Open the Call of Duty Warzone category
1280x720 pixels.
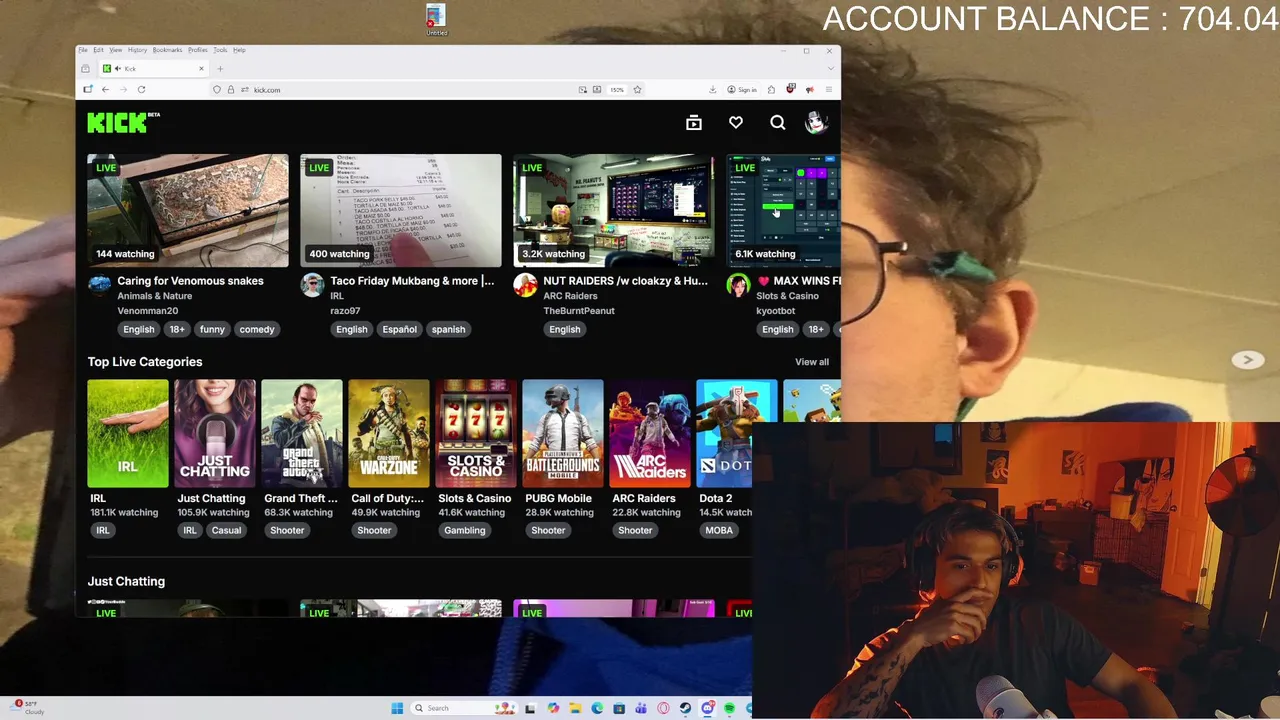389,433
